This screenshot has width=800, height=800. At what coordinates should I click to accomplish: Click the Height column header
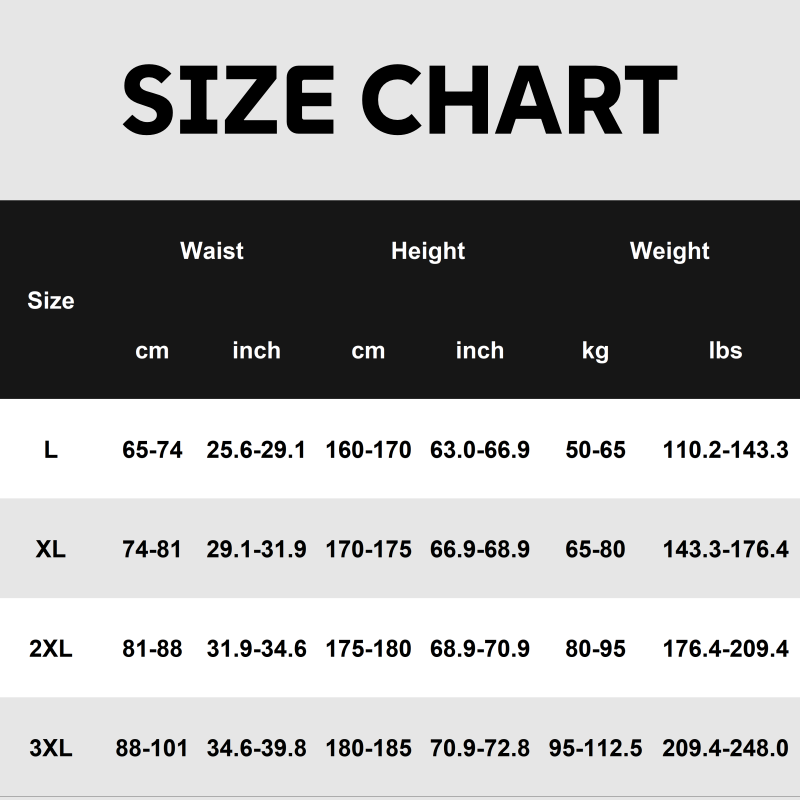(428, 251)
